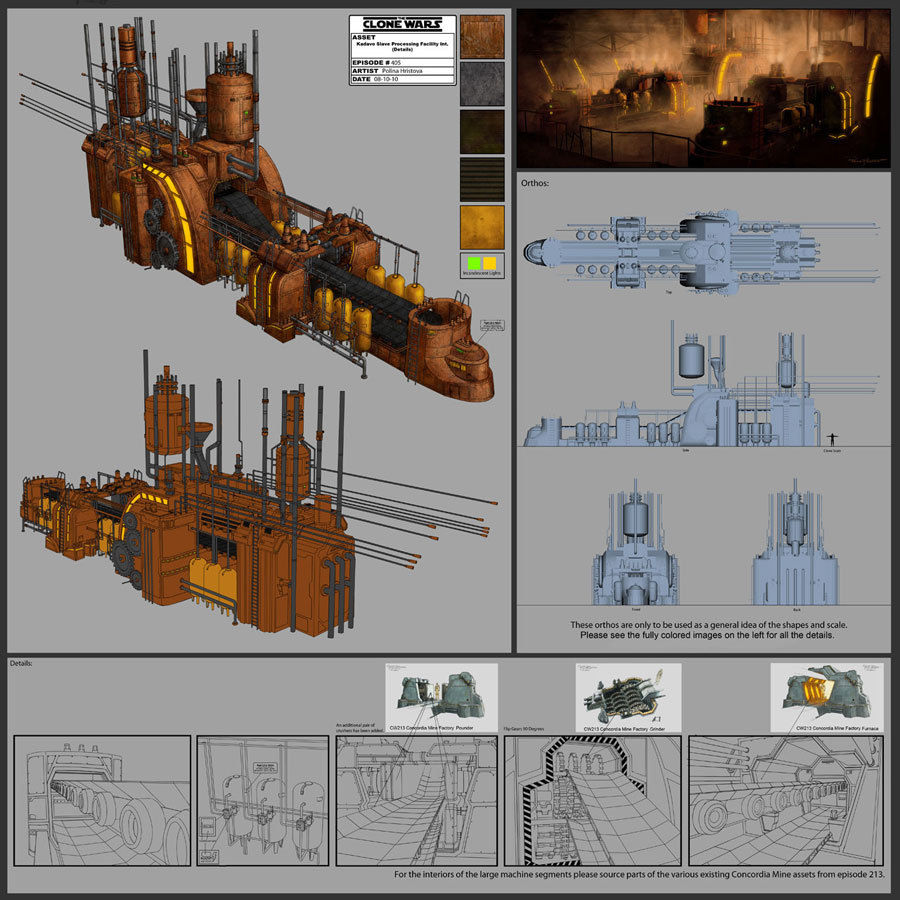Click the 'For the interiors of the large machine' note
900x900 pixels.
click(639, 874)
